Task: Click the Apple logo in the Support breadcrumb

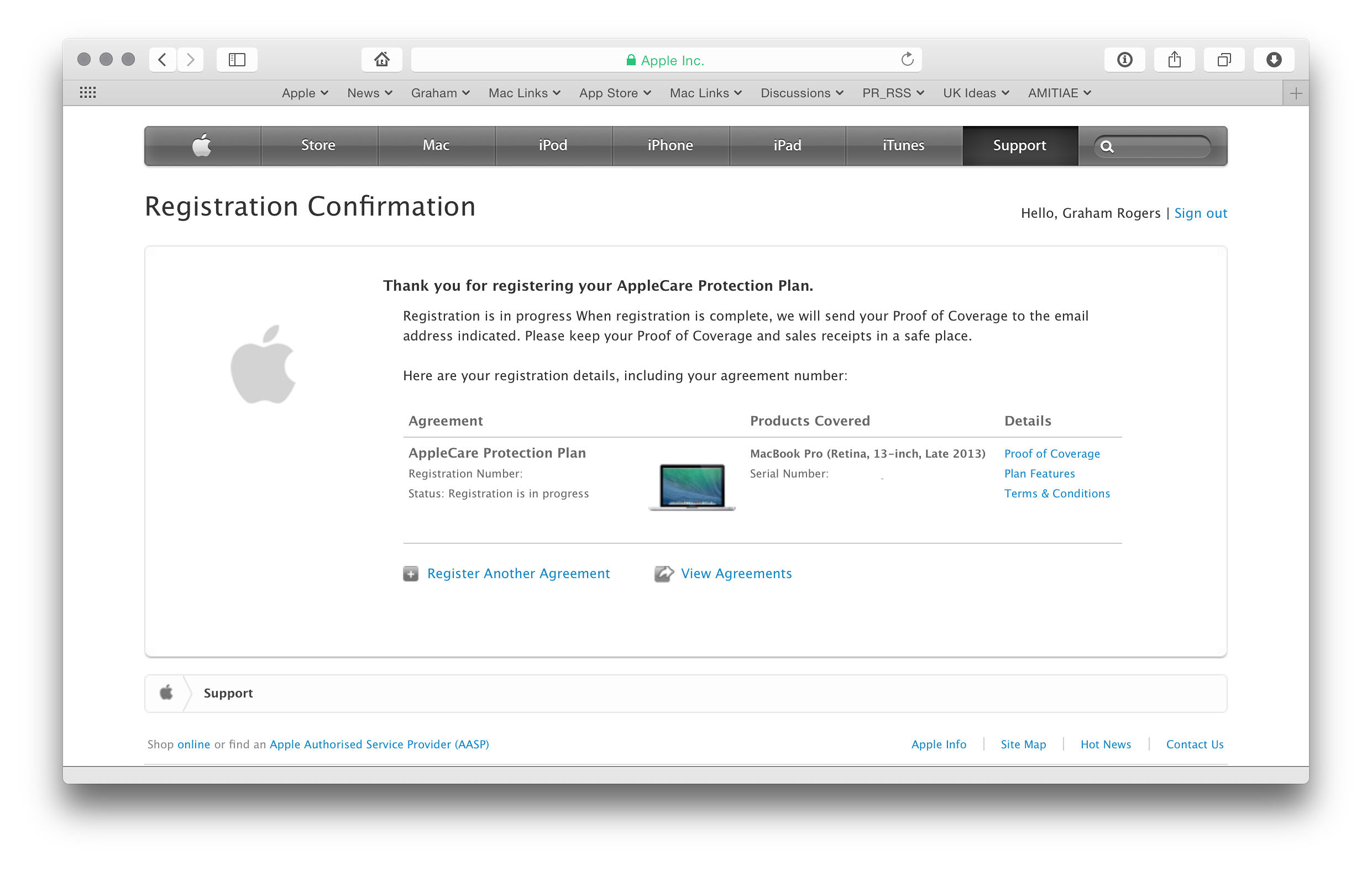Action: pyautogui.click(x=166, y=693)
